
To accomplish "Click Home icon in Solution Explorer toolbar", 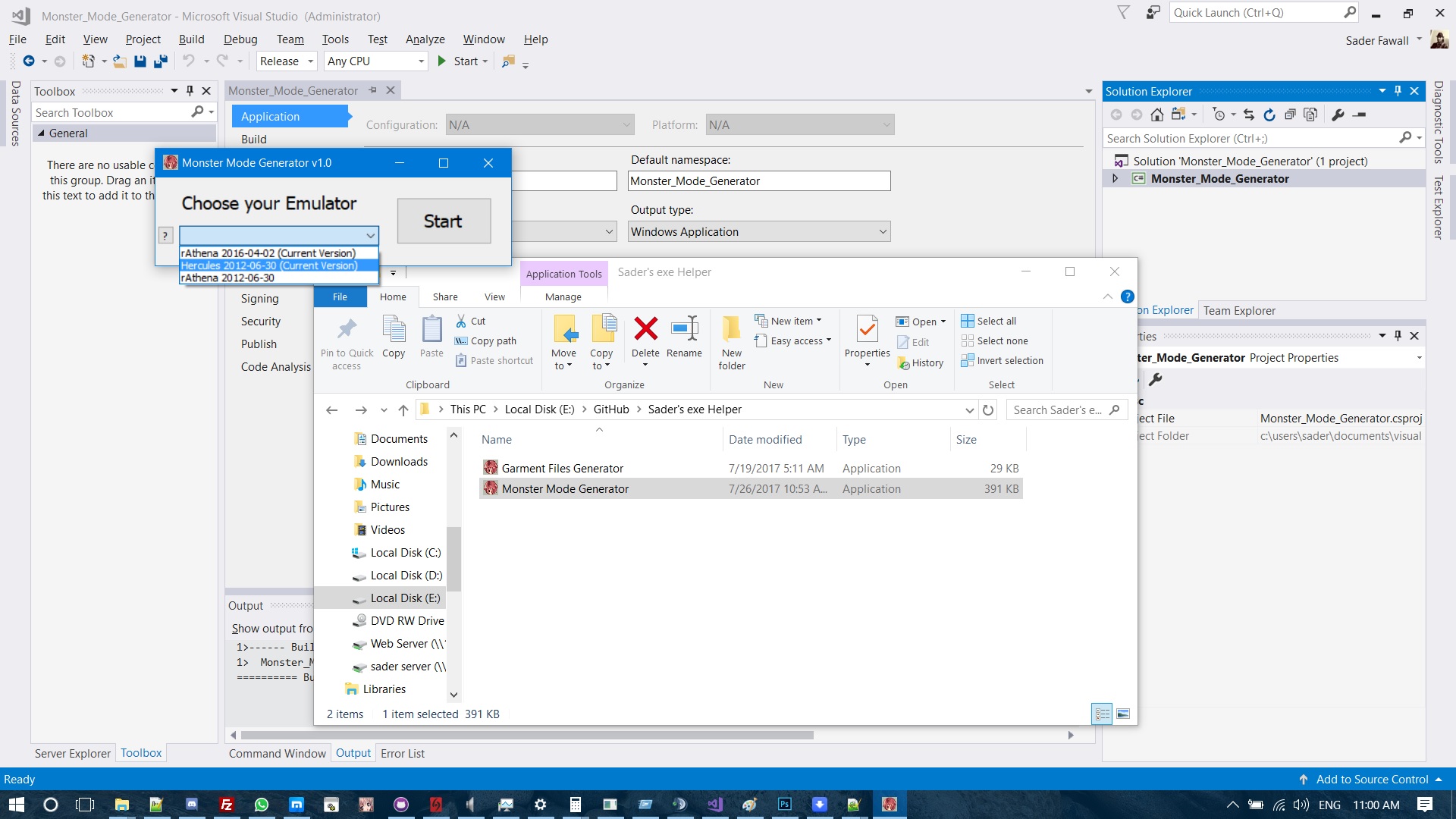I will click(1157, 115).
